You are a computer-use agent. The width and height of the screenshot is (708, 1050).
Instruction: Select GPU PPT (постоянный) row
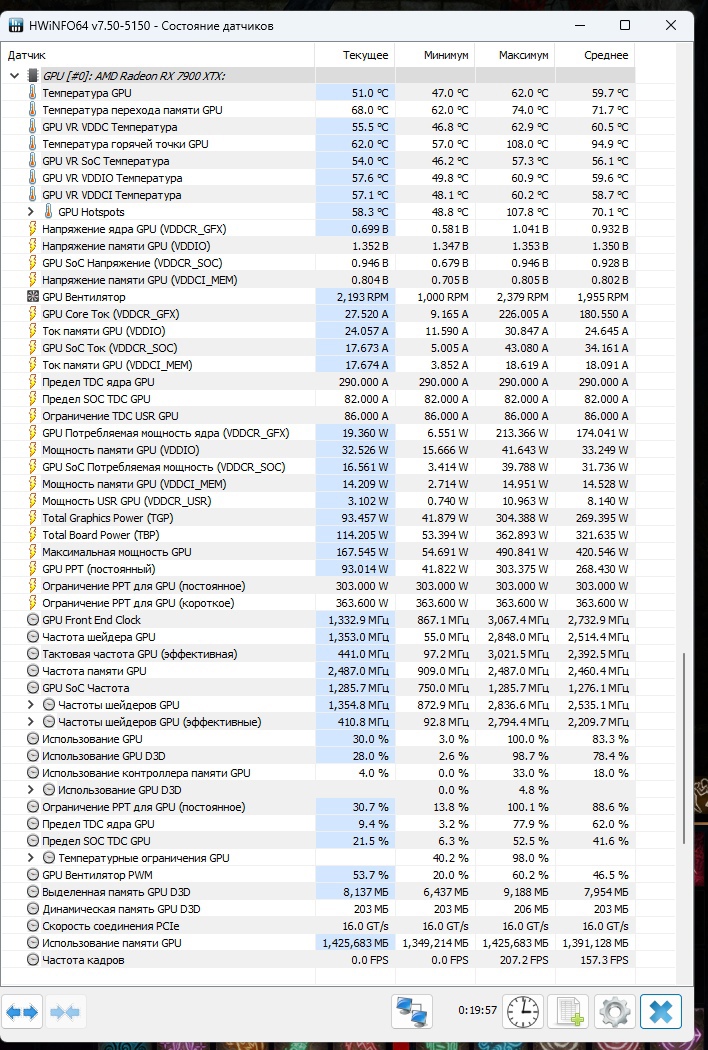pyautogui.click(x=318, y=569)
